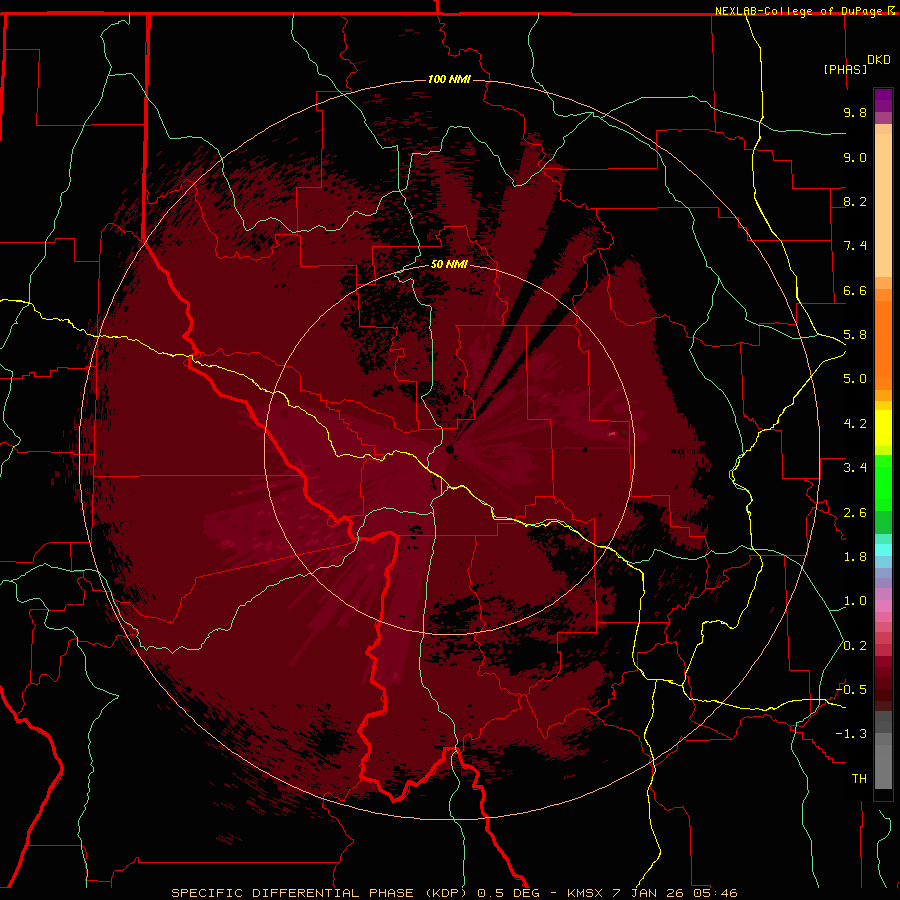Select the 9.0 value on the scale
900x900 pixels.
[x=855, y=157]
